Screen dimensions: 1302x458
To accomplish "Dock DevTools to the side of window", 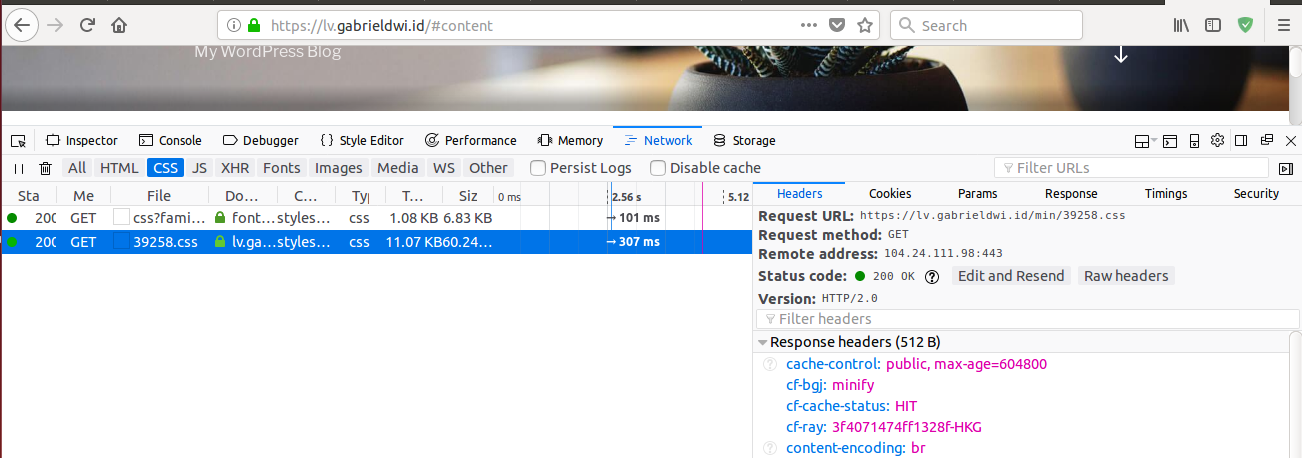I will tap(1241, 141).
